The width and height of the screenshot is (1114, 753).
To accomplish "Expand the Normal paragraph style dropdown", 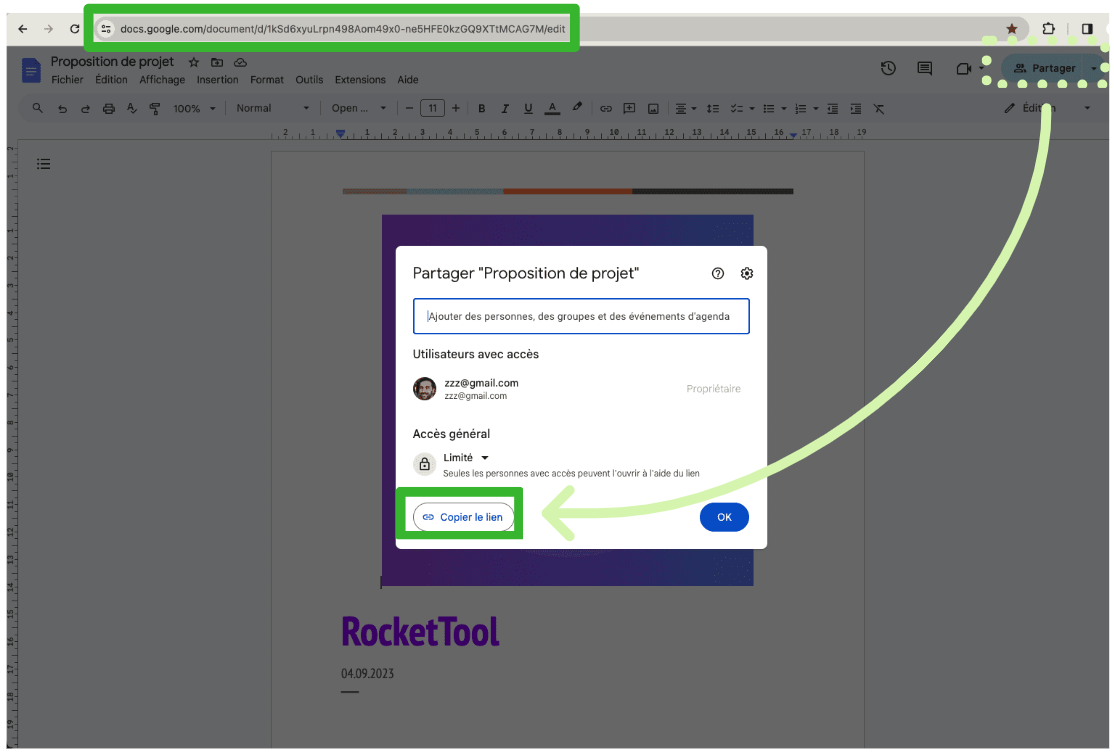I will coord(272,108).
